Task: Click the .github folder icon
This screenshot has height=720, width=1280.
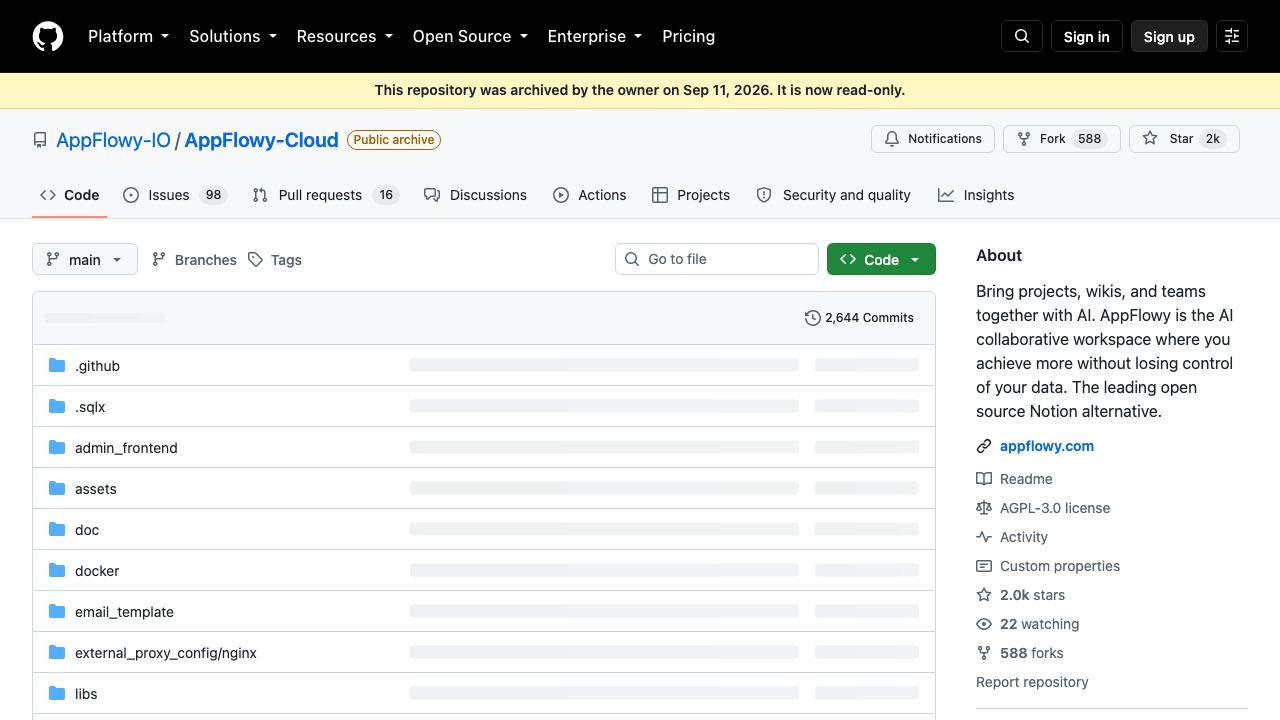Action: [x=57, y=366]
